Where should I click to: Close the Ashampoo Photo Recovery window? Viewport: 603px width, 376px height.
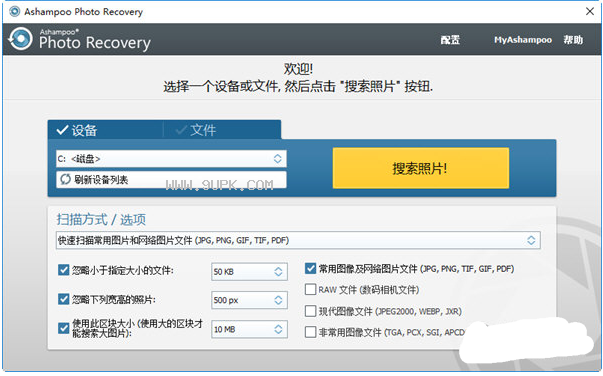(590, 12)
